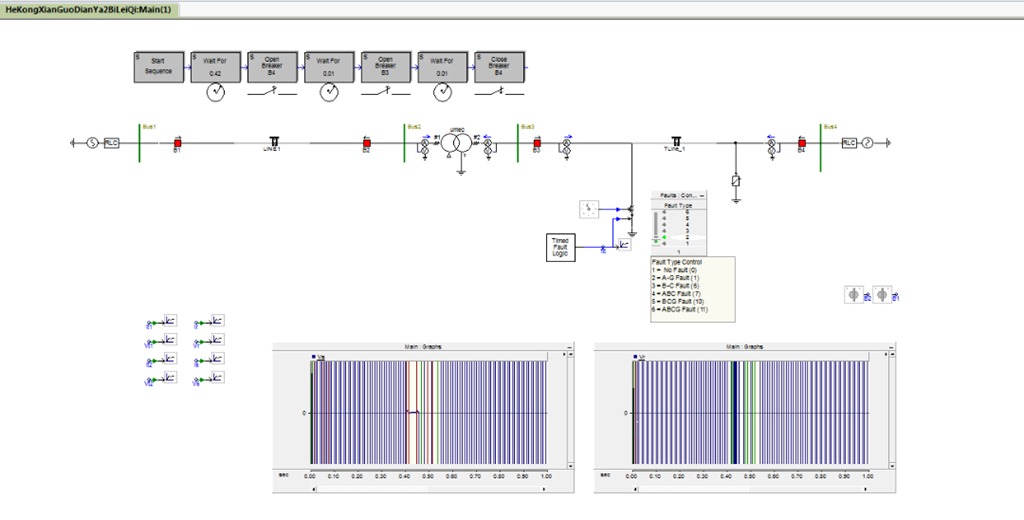1024x520 pixels.
Task: Click the left graph horizontal scrollbar right arrow
Action: point(544,489)
